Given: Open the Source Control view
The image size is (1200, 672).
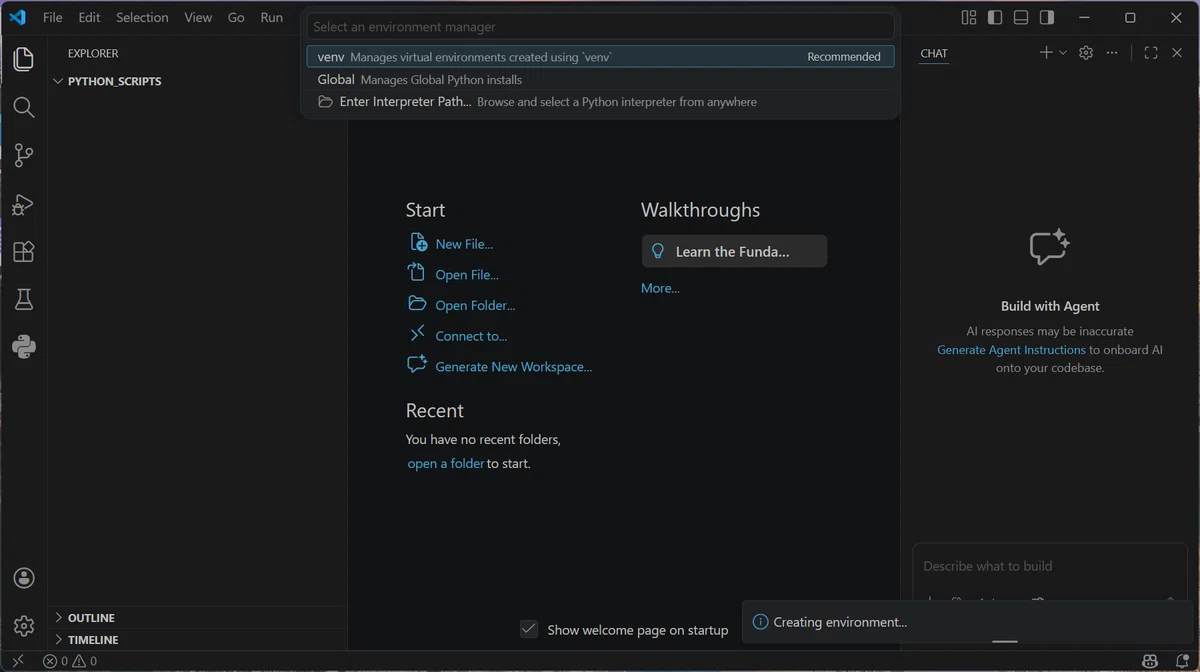Looking at the screenshot, I should click(24, 155).
